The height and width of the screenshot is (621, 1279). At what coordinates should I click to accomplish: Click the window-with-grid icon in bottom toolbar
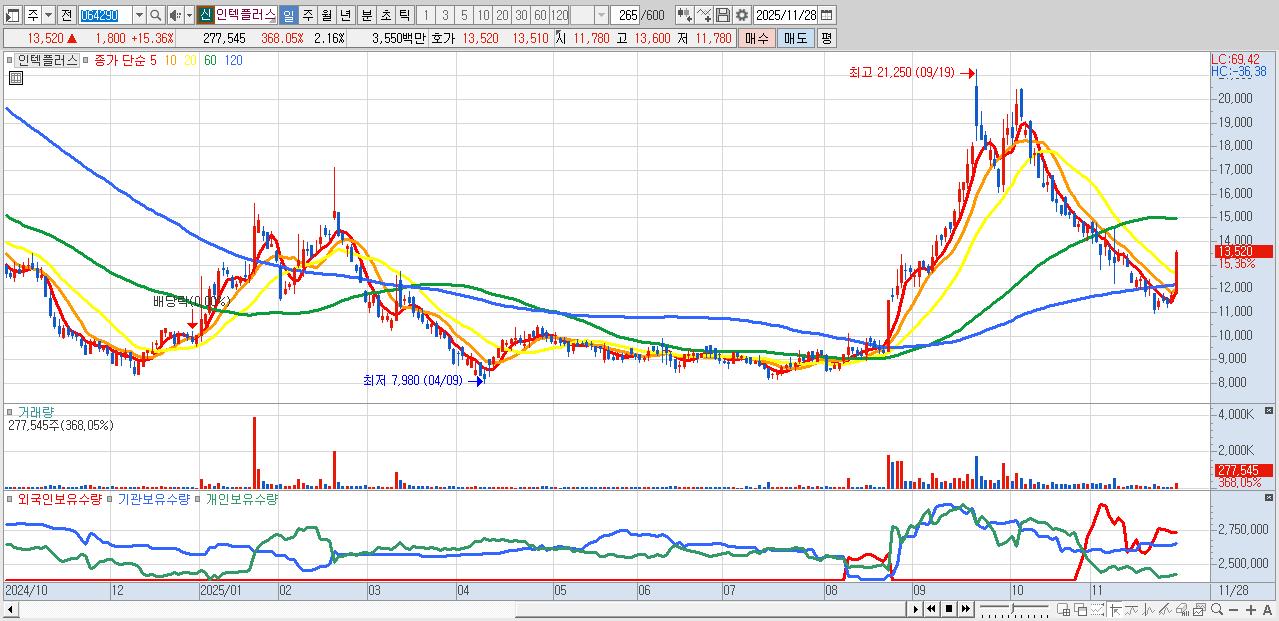click(1063, 609)
